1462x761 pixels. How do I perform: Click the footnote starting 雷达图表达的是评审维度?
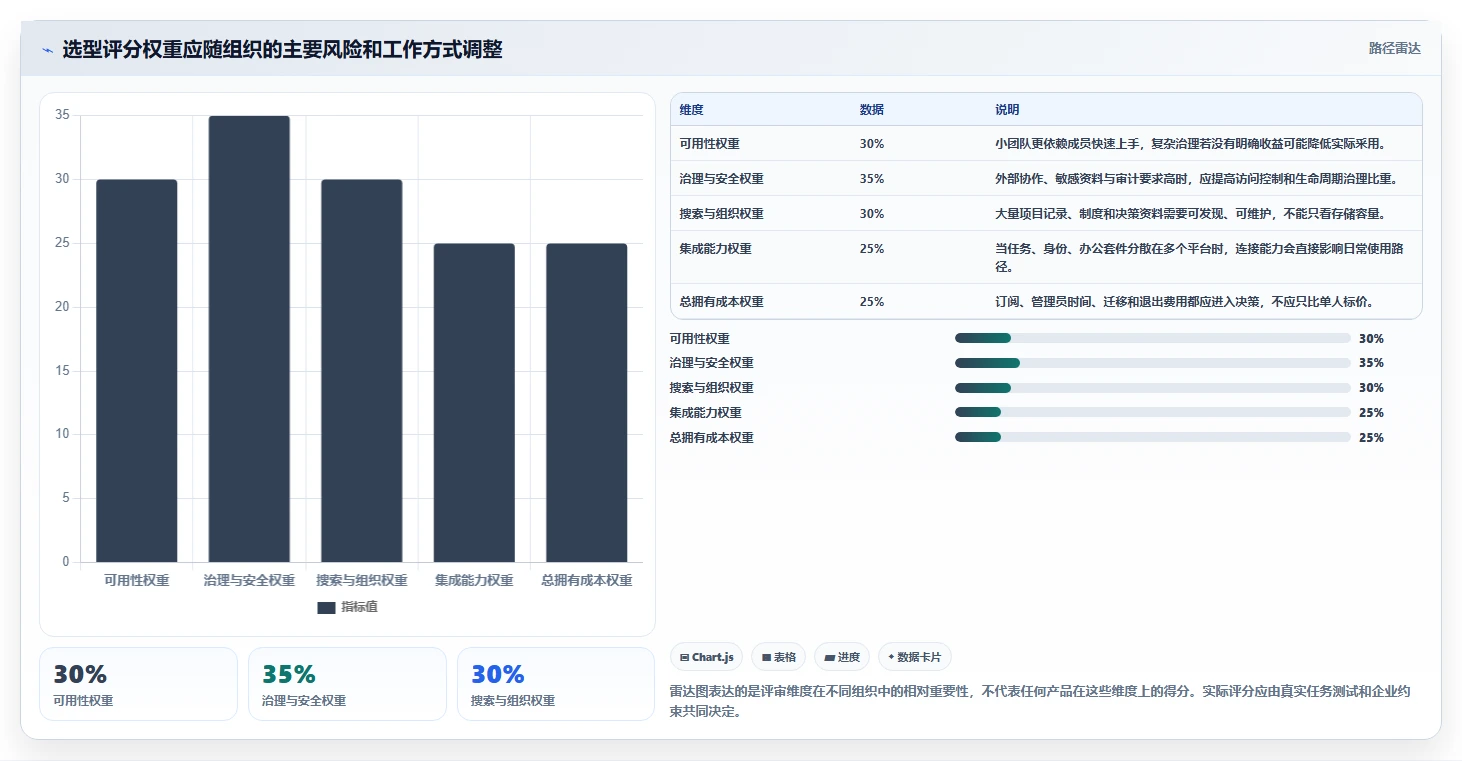(x=1040, y=703)
